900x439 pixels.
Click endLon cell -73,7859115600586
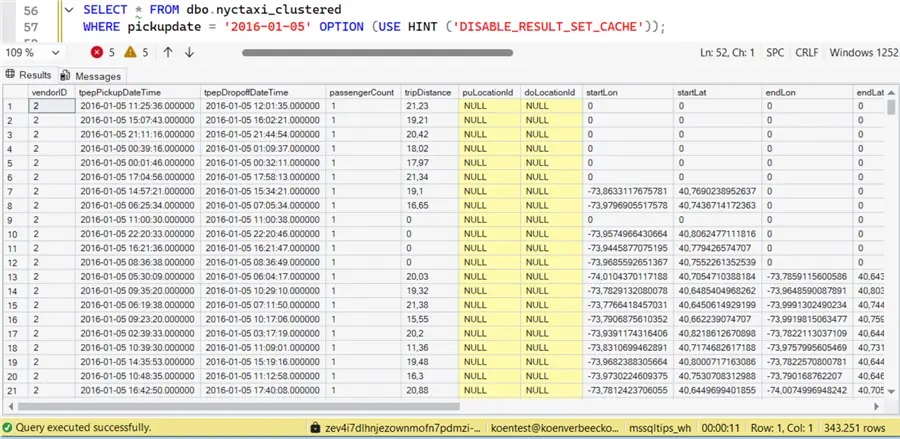[808, 277]
